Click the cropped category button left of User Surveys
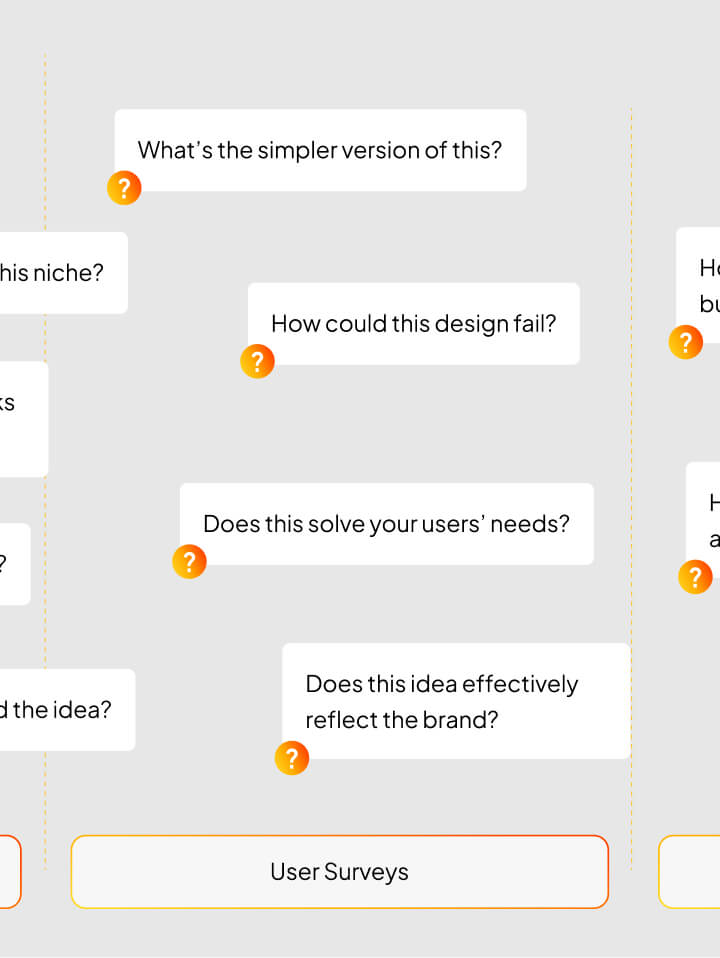Screen dimensions: 720x958 (x=9, y=871)
